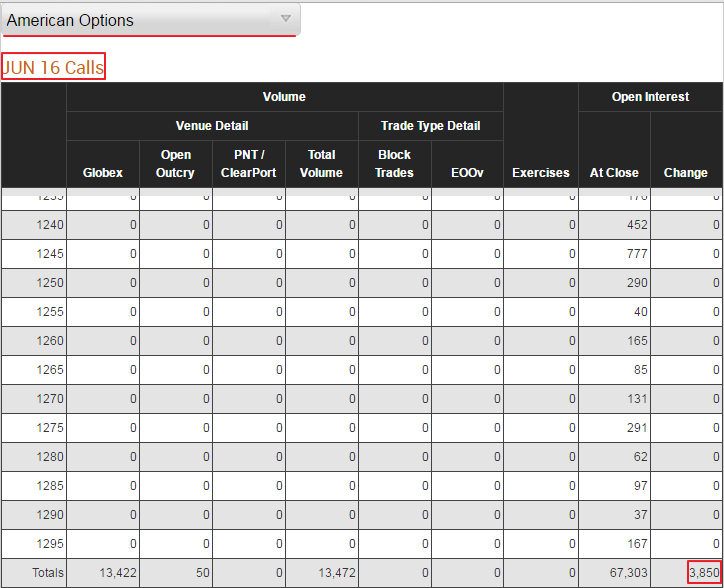This screenshot has width=724, height=588.
Task: Click the Venue Detail header group
Action: point(212,126)
